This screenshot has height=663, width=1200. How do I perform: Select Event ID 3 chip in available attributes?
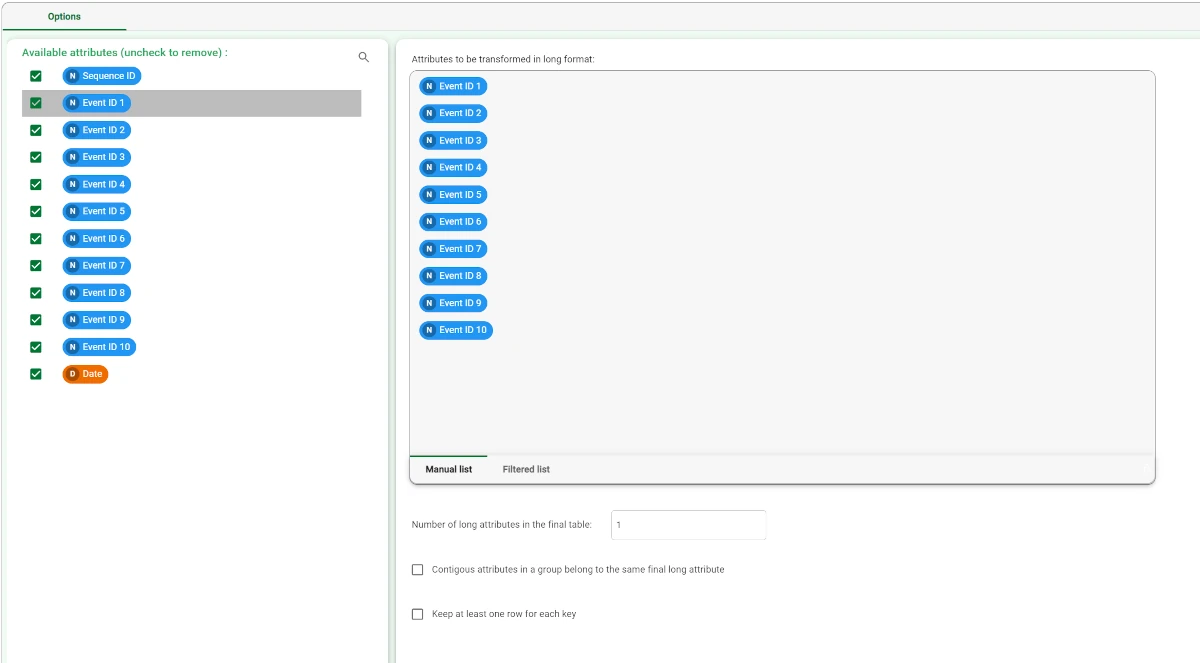[97, 157]
